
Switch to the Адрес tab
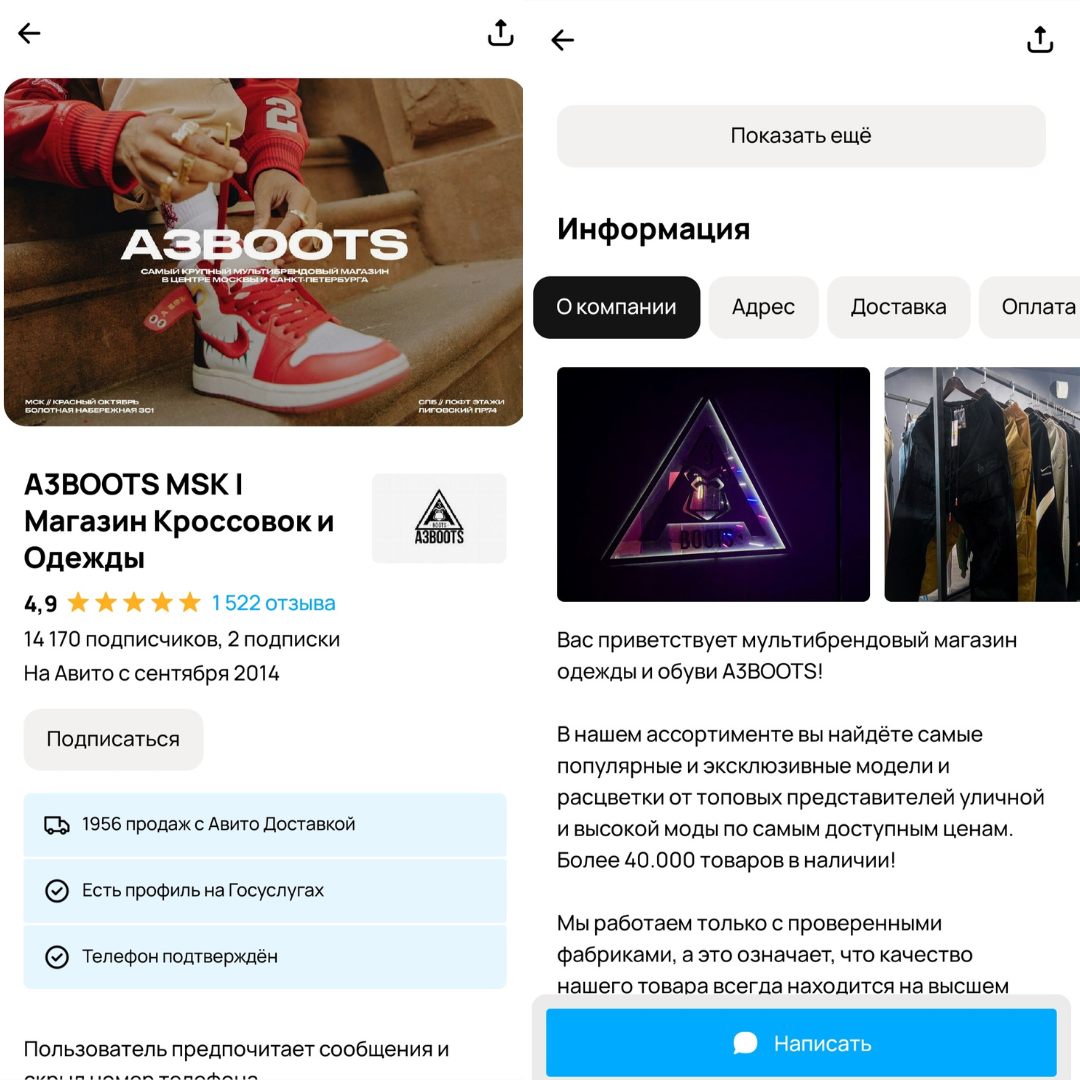(763, 307)
